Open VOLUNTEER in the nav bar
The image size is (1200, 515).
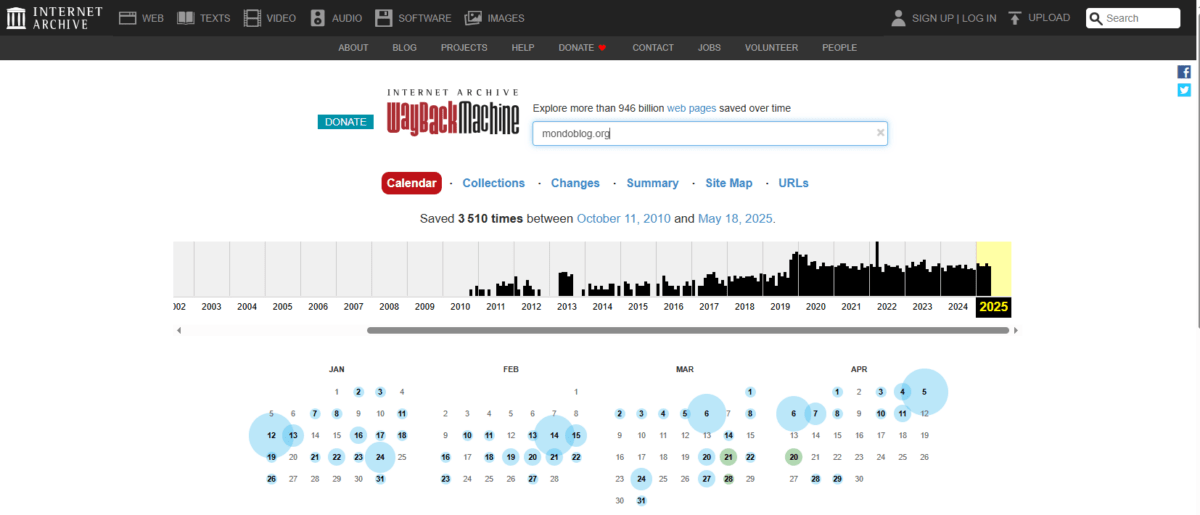point(771,48)
